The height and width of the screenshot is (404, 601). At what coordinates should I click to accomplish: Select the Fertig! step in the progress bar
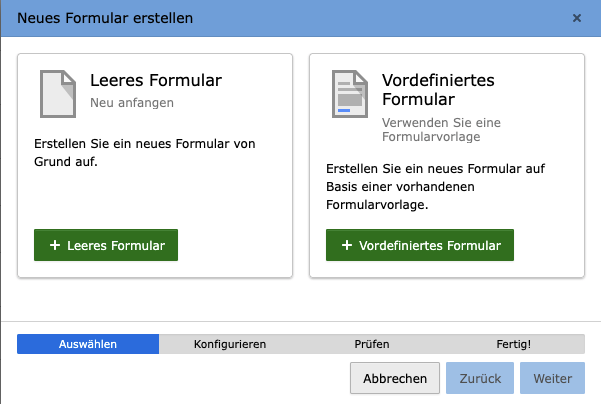[513, 344]
